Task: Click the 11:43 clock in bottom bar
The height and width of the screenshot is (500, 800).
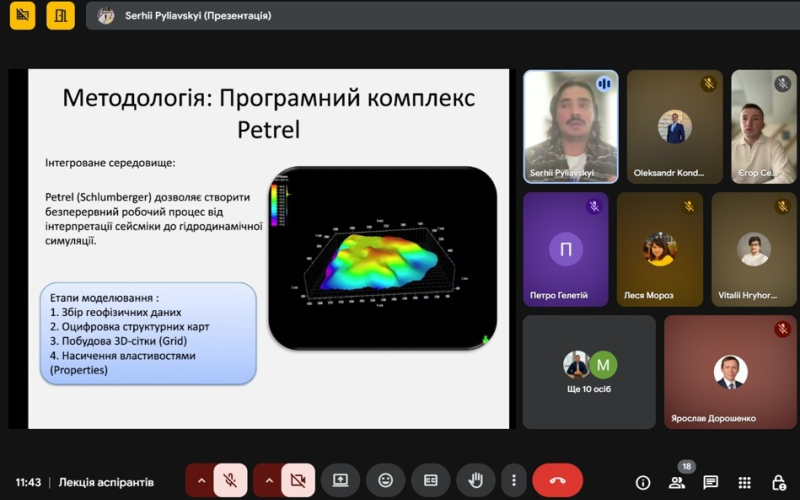Action: pos(28,482)
